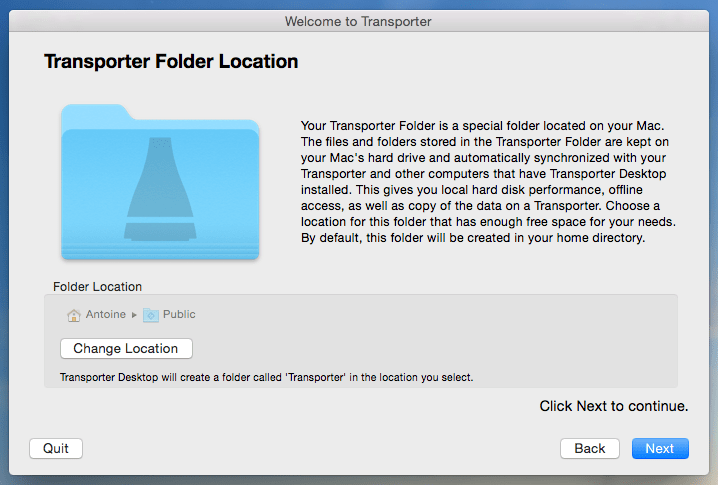718x485 pixels.
Task: Click the arrow separator between Antoine and Public
Action: click(x=134, y=315)
